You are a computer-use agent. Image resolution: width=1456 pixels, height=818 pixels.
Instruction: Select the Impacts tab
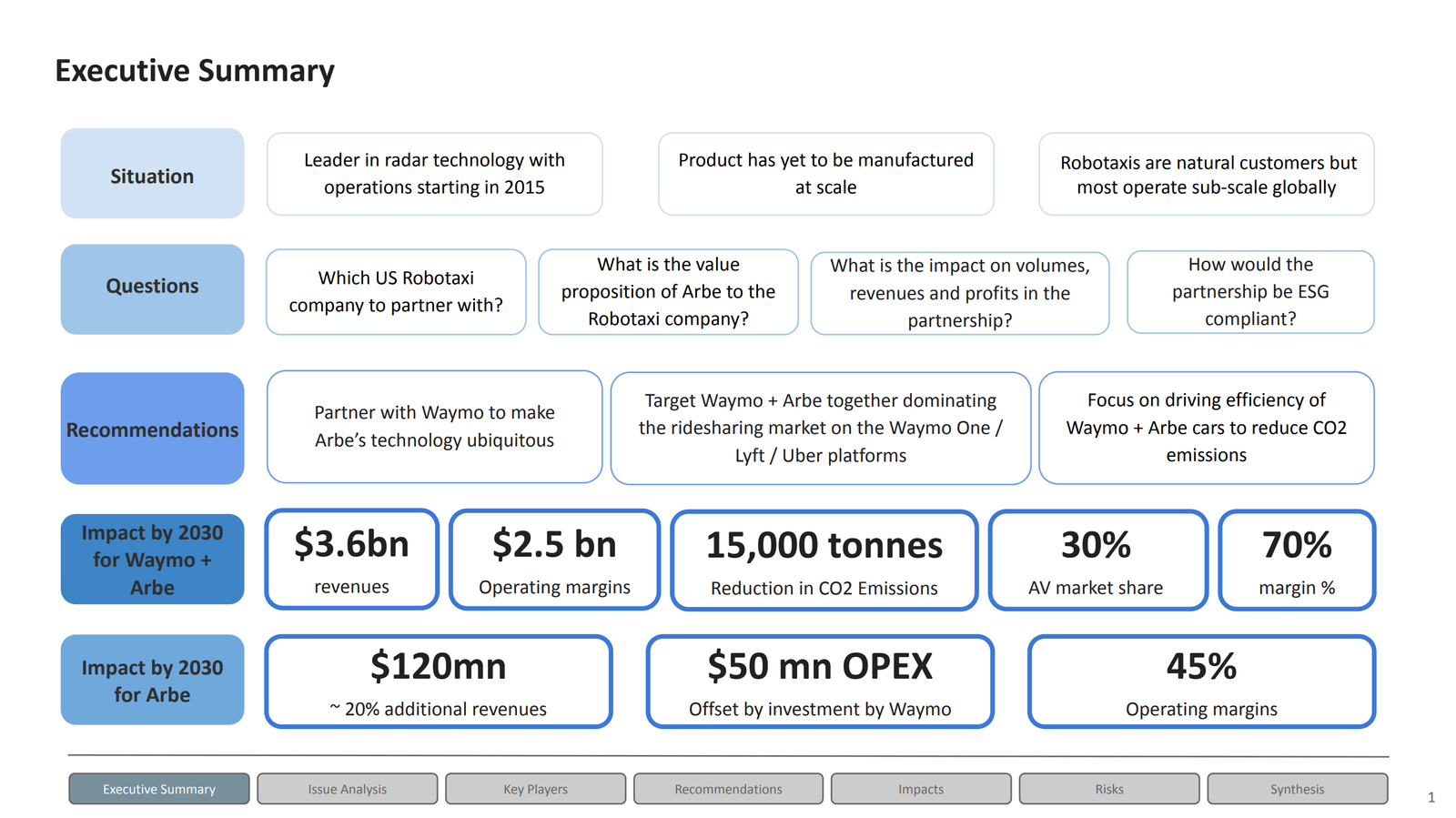[920, 789]
